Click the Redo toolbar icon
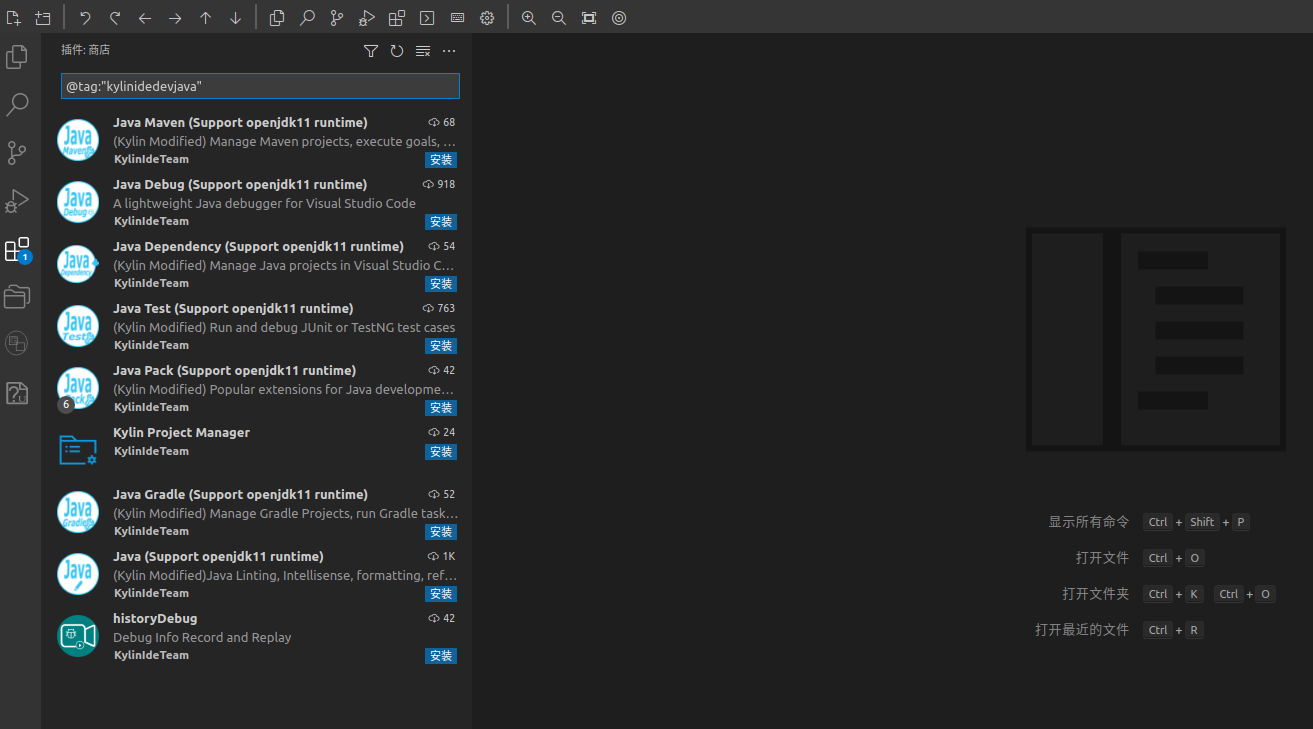Screen dimensions: 1313x729 click(x=115, y=18)
